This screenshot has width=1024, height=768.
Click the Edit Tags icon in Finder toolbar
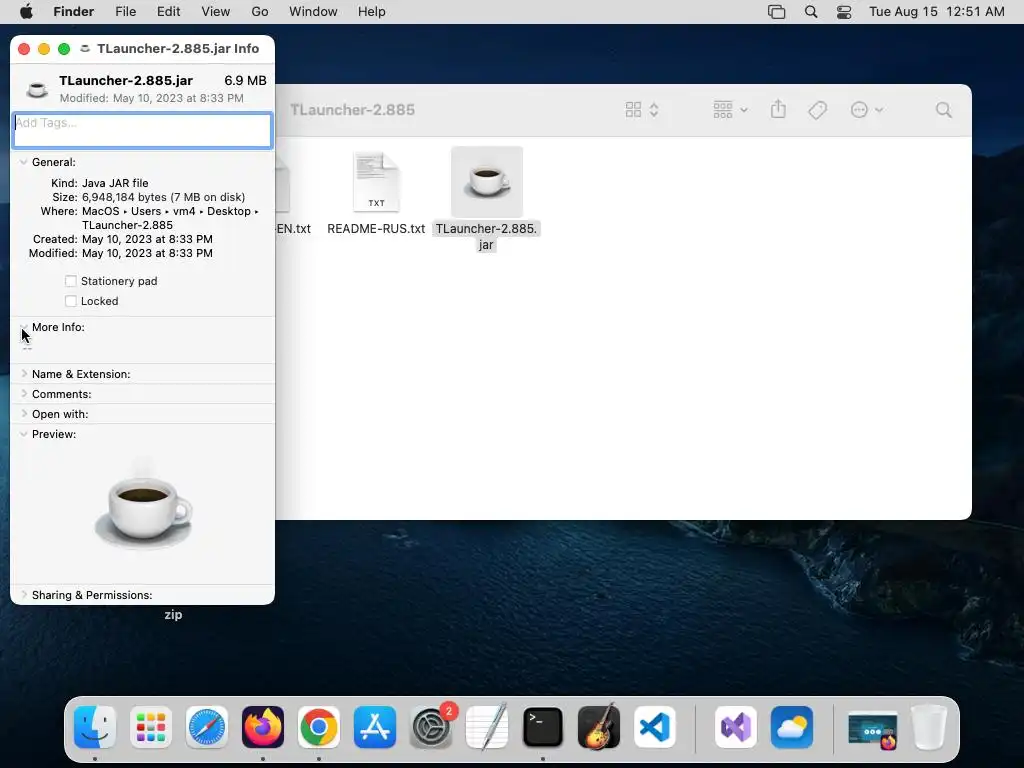(818, 110)
